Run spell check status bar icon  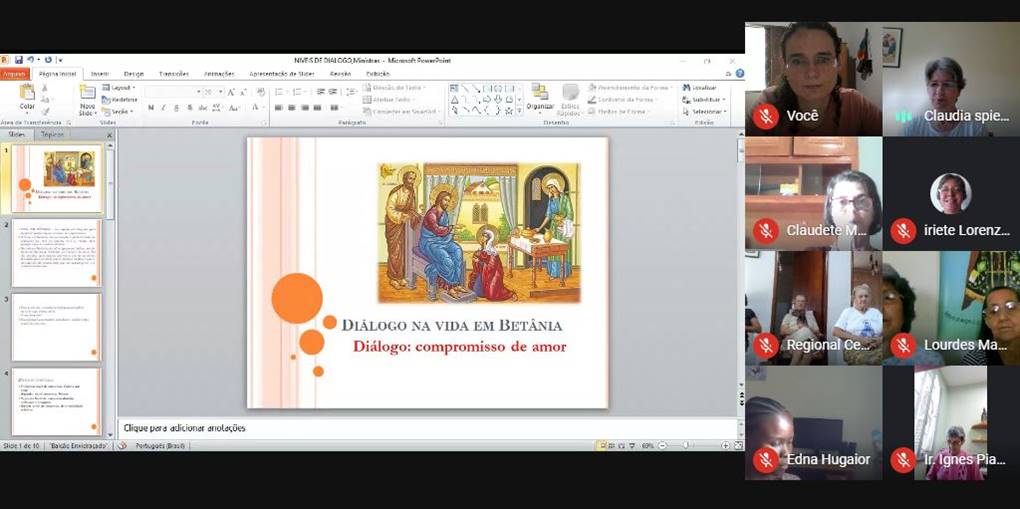pyautogui.click(x=122, y=446)
